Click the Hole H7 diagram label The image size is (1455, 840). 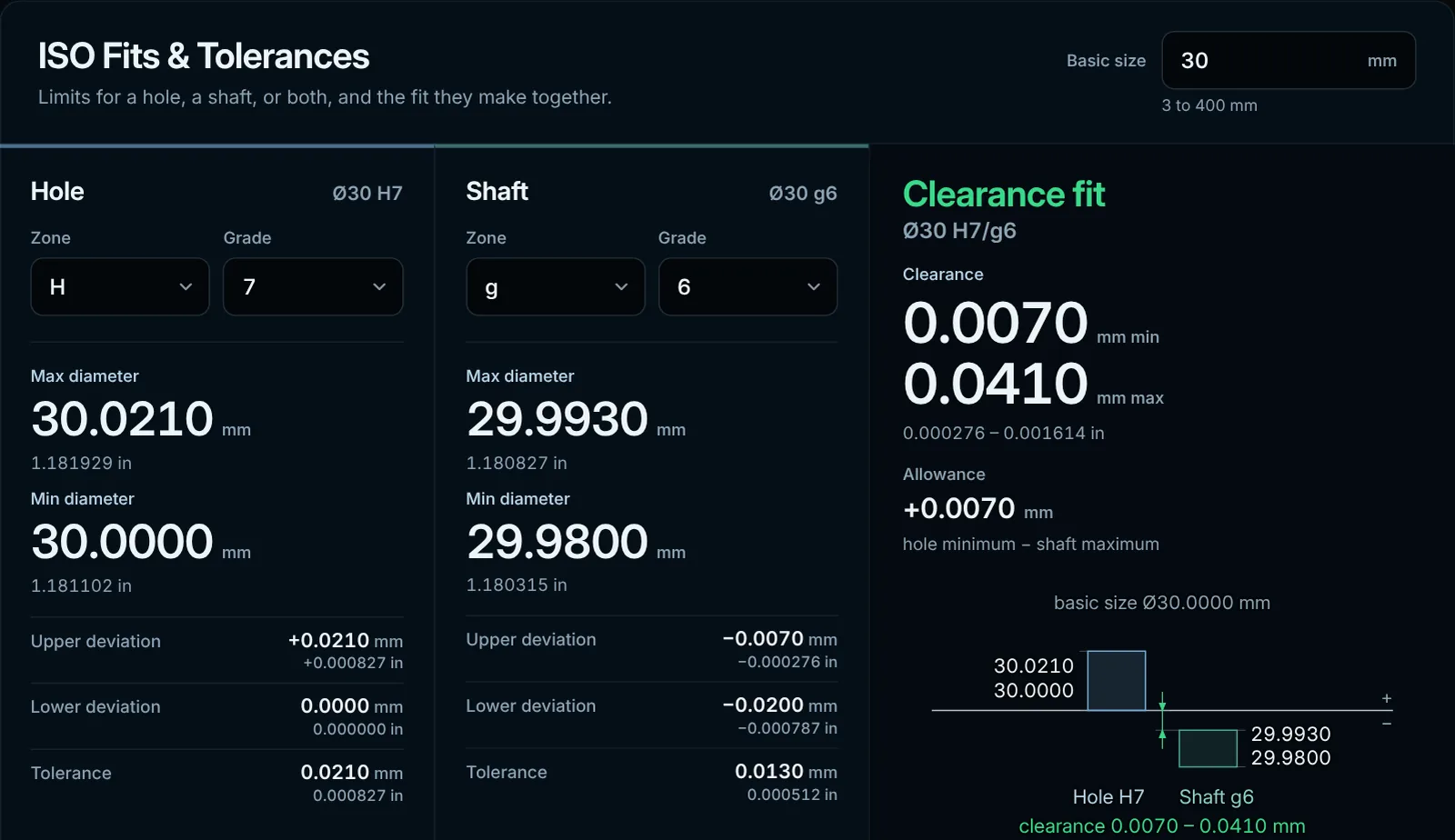1109,797
